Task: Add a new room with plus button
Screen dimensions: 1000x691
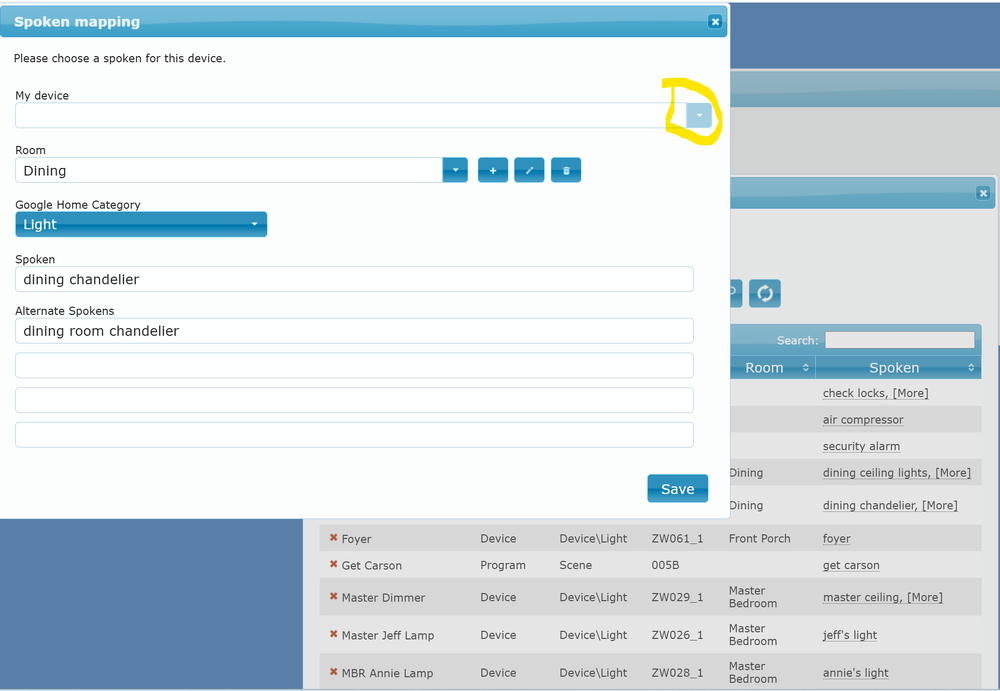Action: coord(492,170)
